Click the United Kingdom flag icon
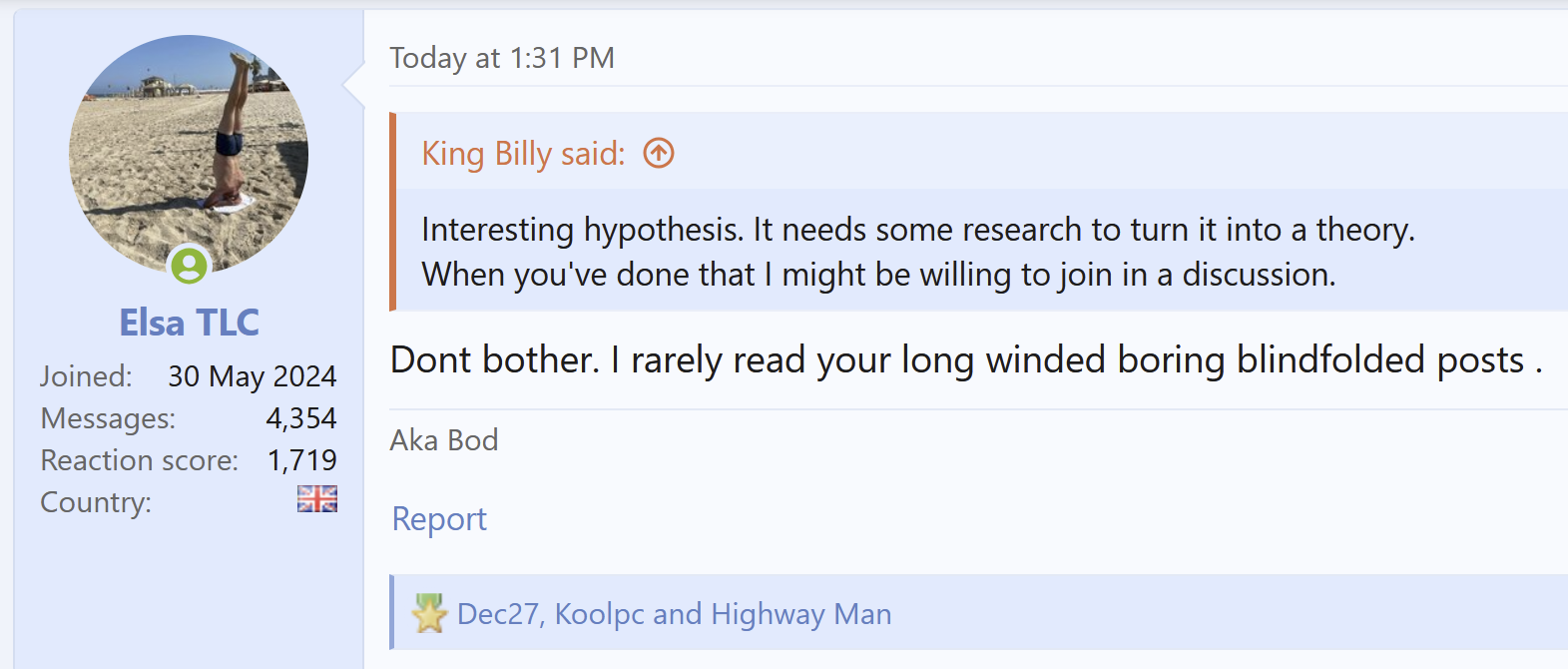The width and height of the screenshot is (1568, 669). [x=316, y=499]
